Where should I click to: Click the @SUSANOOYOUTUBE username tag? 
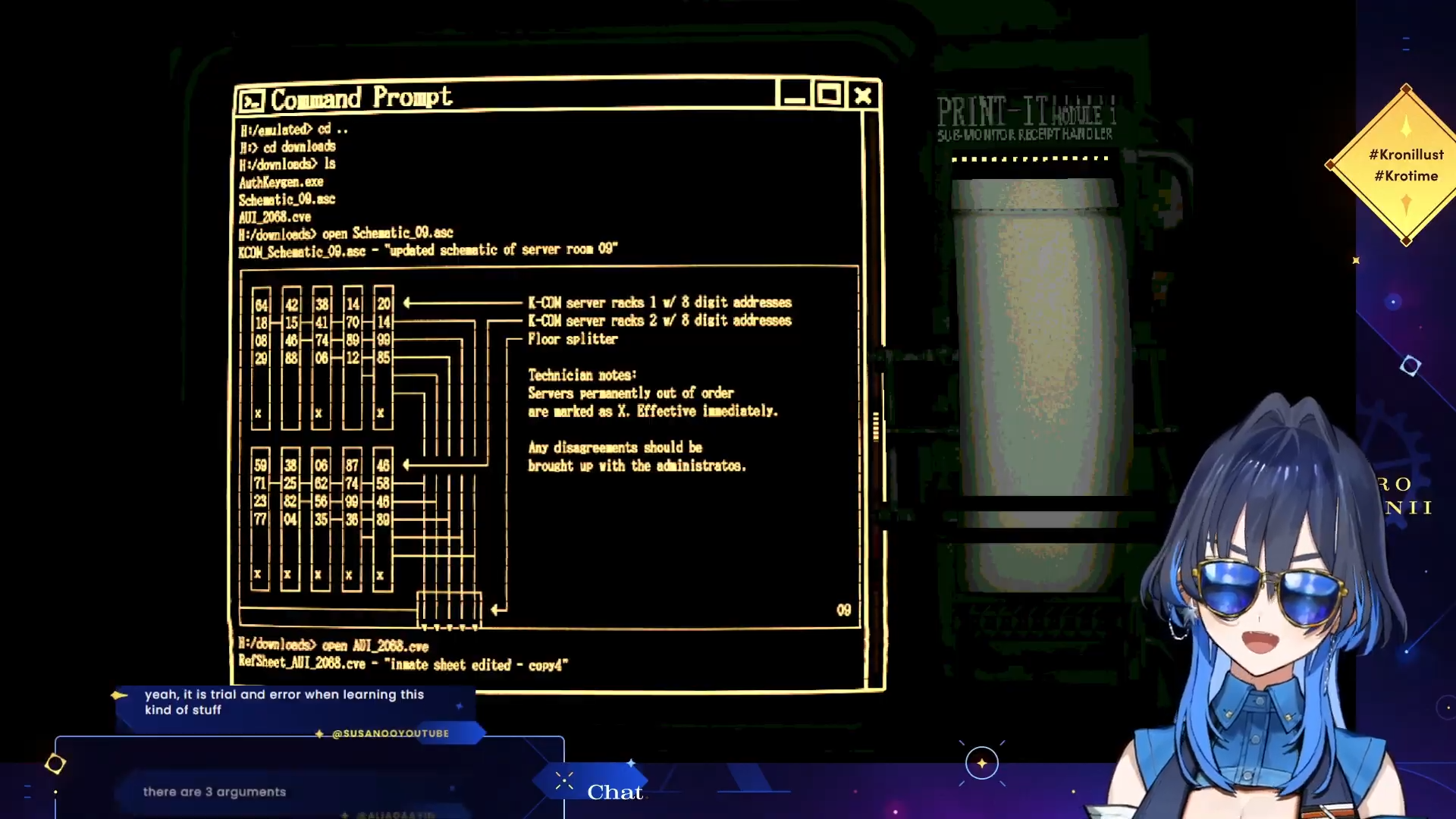(390, 733)
